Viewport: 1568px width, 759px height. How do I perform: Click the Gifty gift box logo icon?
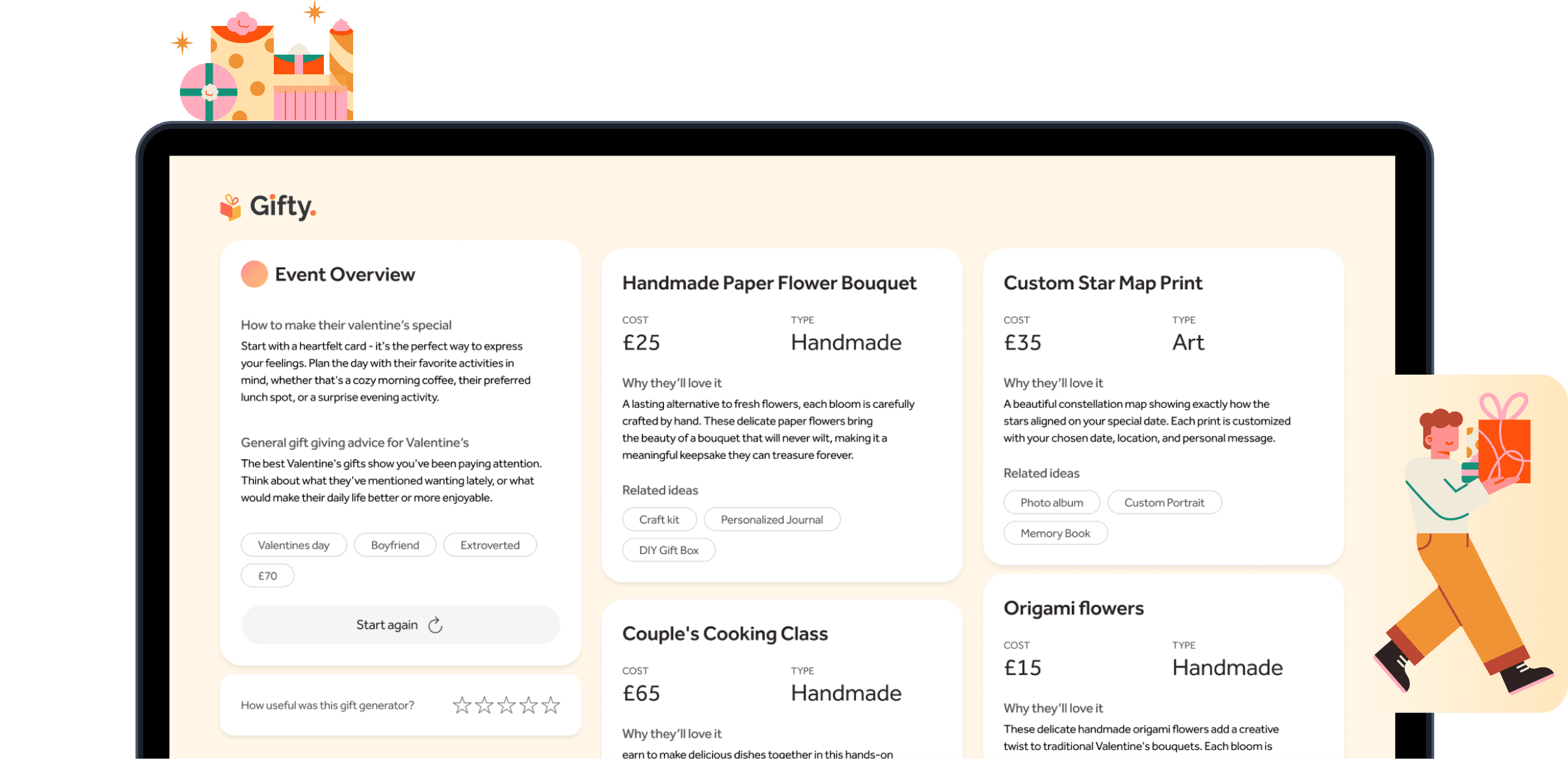(x=230, y=207)
